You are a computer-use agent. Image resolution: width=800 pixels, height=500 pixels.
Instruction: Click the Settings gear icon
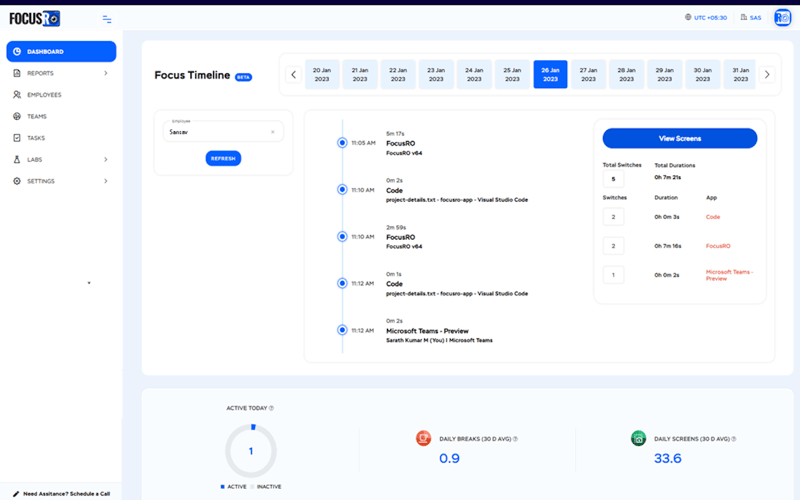(x=17, y=181)
